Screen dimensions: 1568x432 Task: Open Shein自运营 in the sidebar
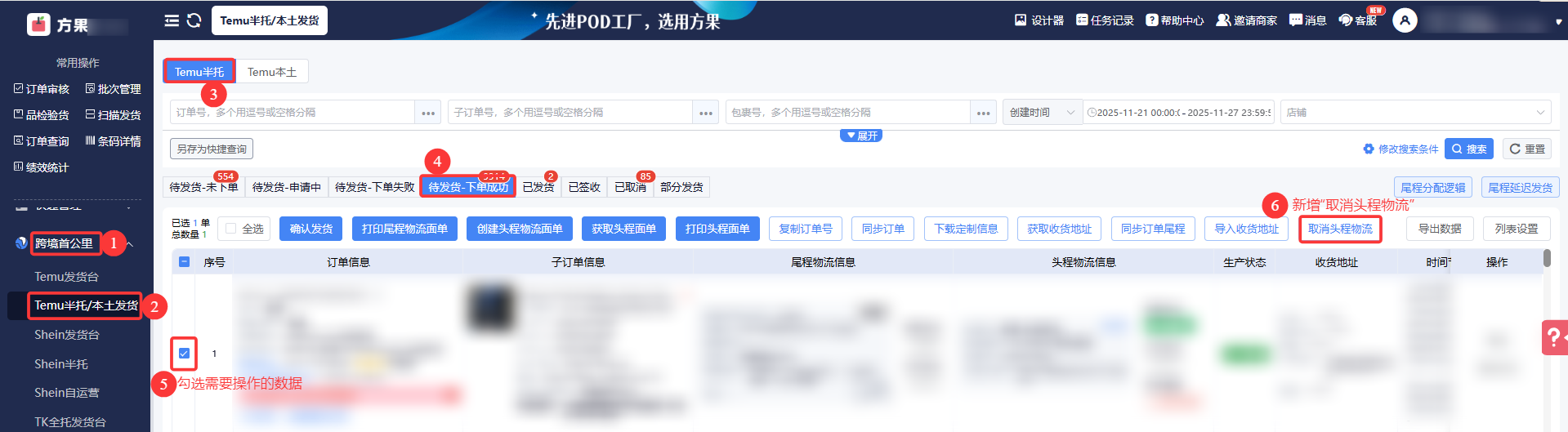[x=67, y=393]
